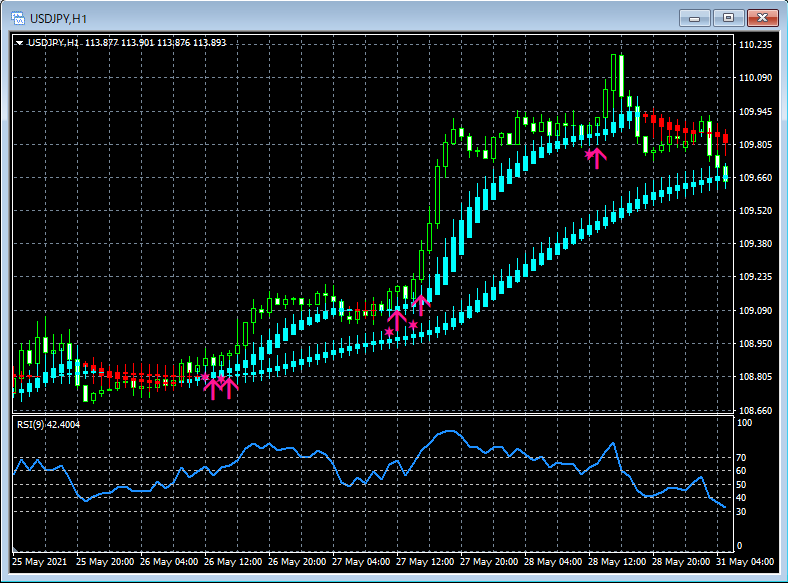Close the USDJPY,H1 chart window
Image resolution: width=788 pixels, height=583 pixels.
[x=762, y=18]
